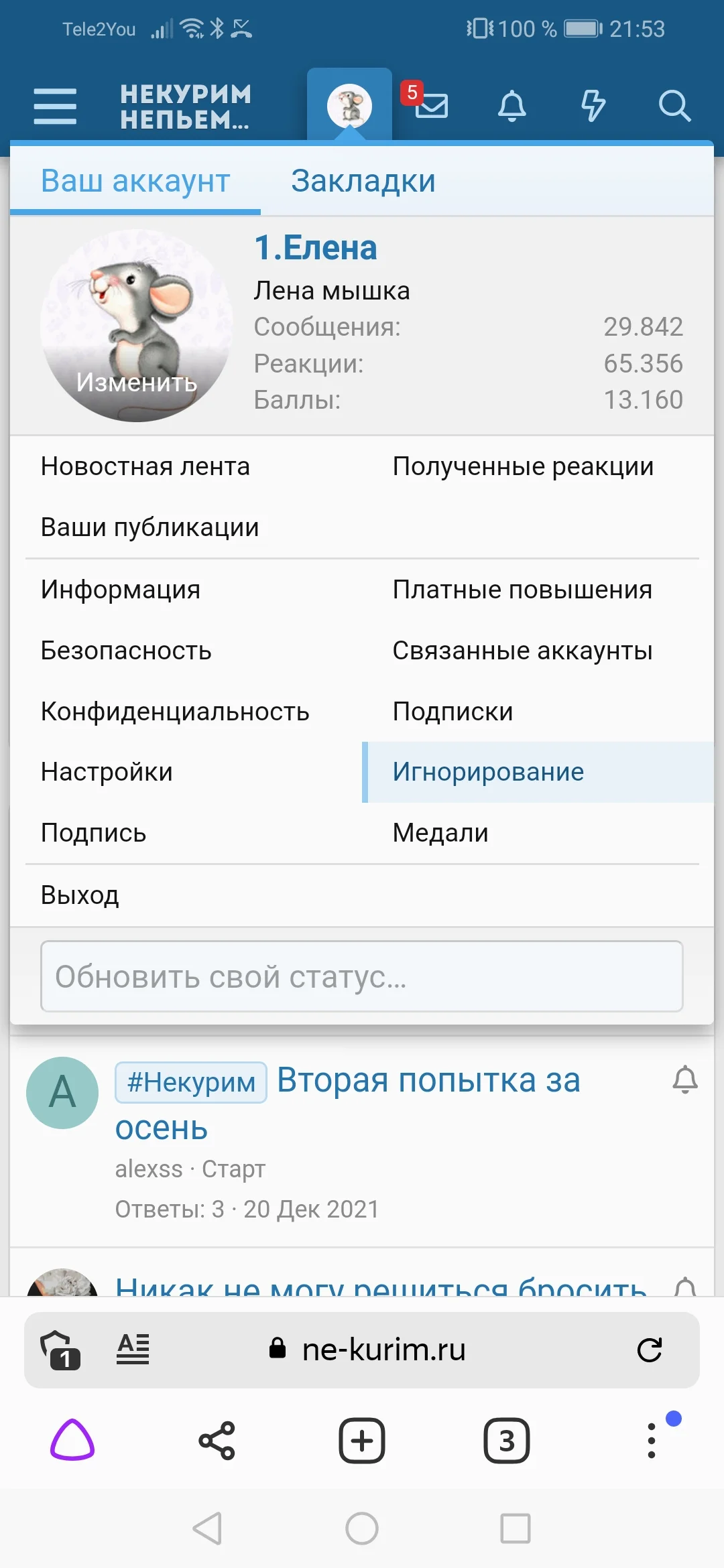Screen dimensions: 724x1568
Task: Open profile link 1.Елена
Action: tap(316, 248)
